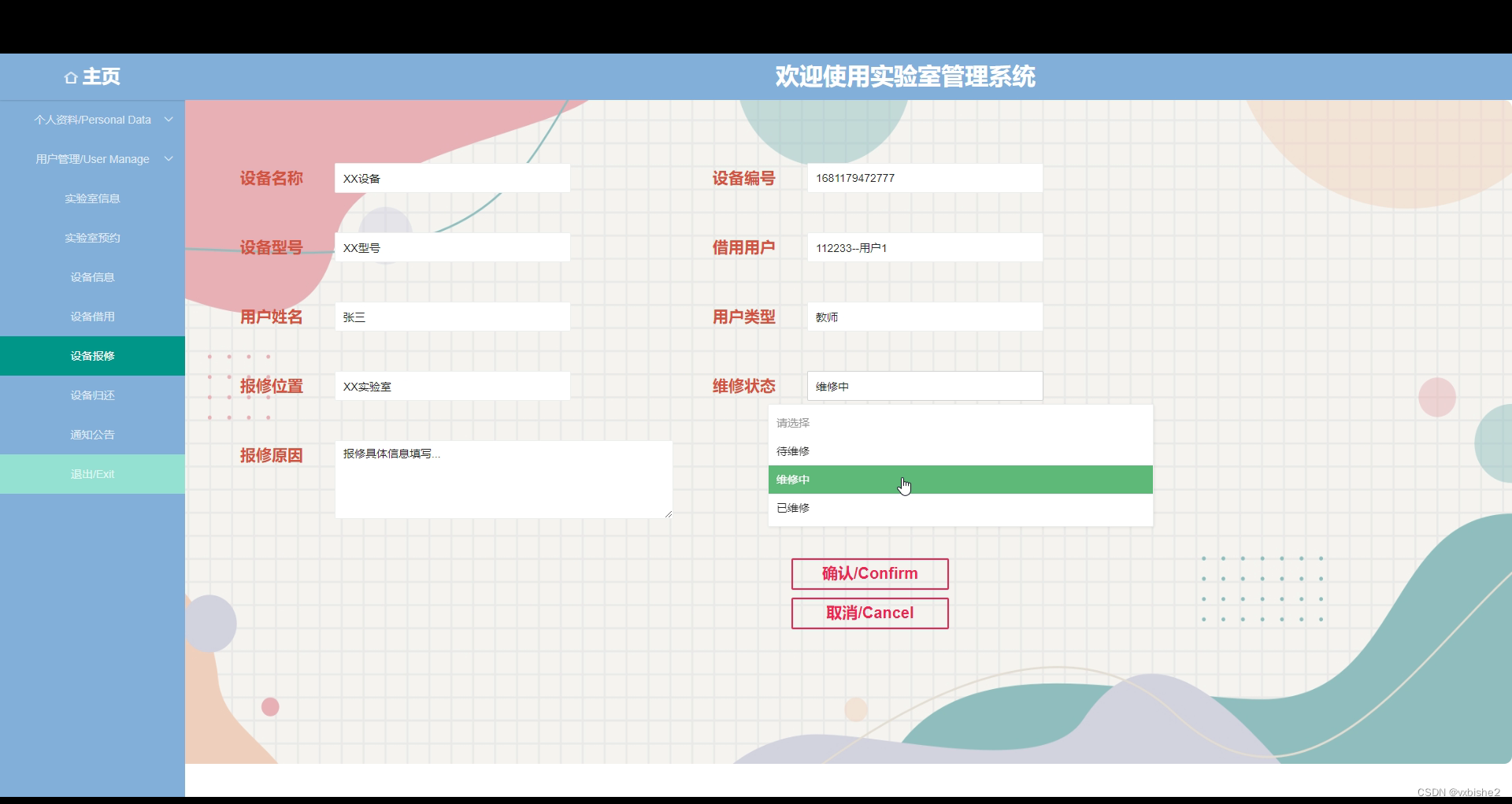
Task: Click the 确认/Confirm button
Action: point(870,574)
